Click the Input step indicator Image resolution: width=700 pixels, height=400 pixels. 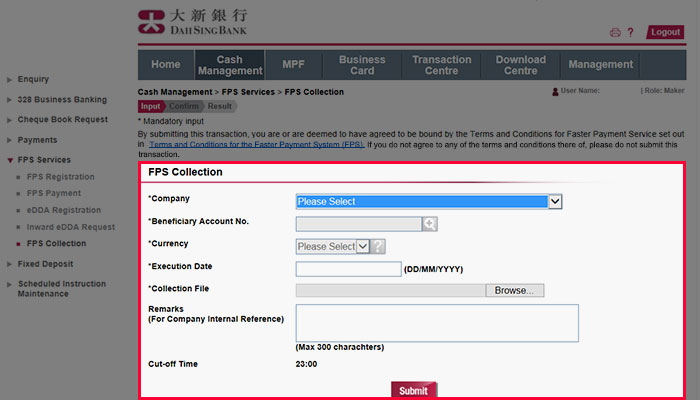click(x=150, y=106)
